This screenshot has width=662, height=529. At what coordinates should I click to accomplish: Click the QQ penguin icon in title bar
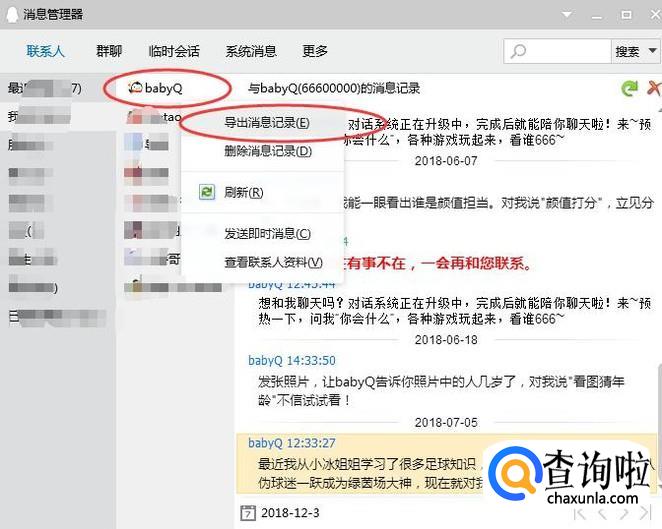coord(12,14)
